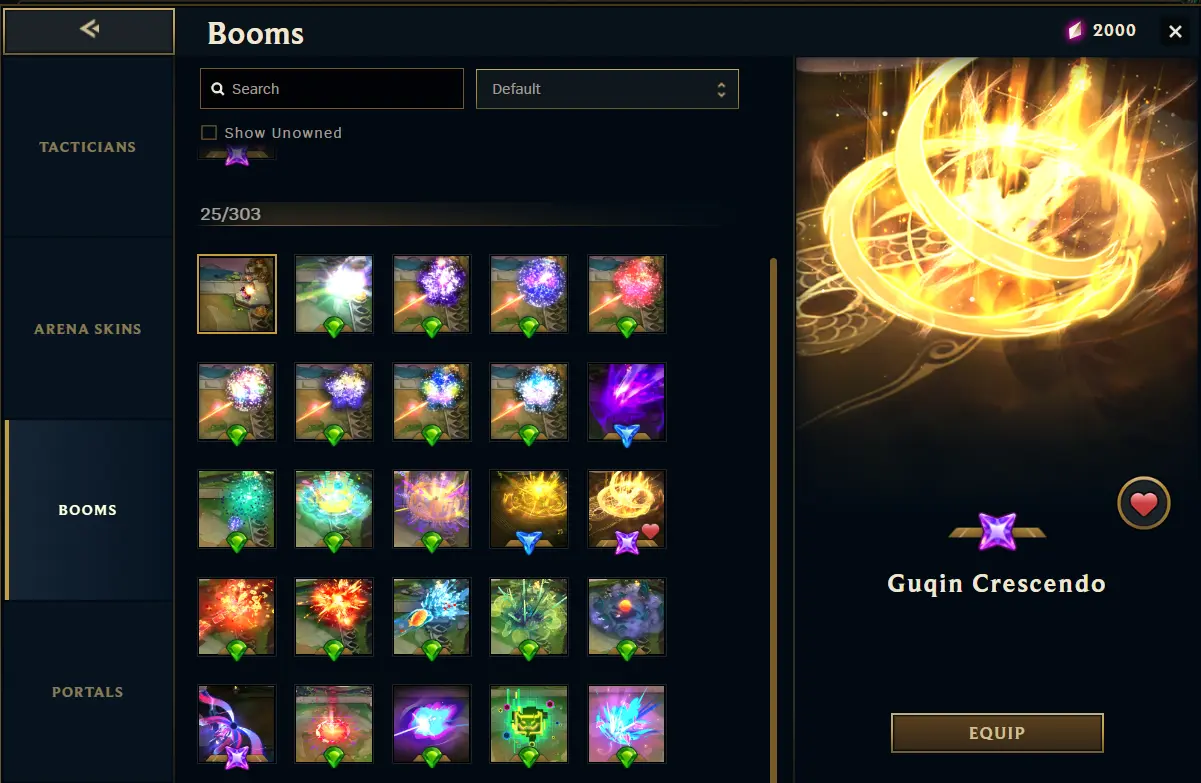Image resolution: width=1201 pixels, height=783 pixels.
Task: Enable the Show Unowned checkbox
Action: point(209,132)
